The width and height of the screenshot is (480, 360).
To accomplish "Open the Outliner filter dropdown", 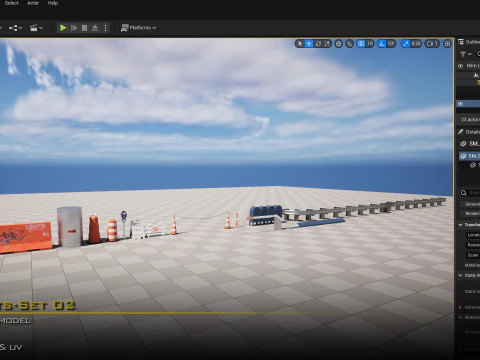I will [466, 54].
